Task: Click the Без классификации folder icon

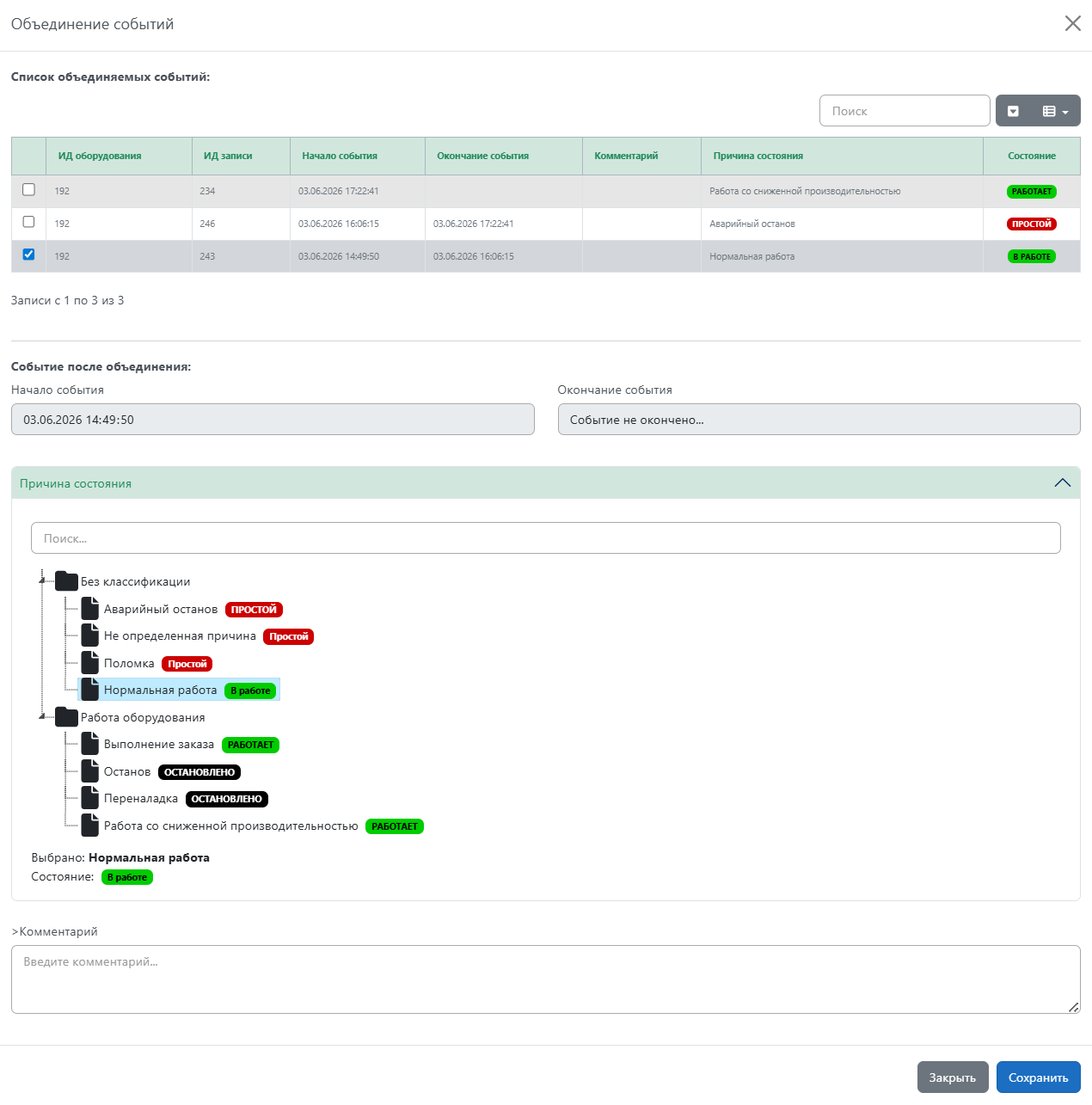Action: (x=66, y=581)
